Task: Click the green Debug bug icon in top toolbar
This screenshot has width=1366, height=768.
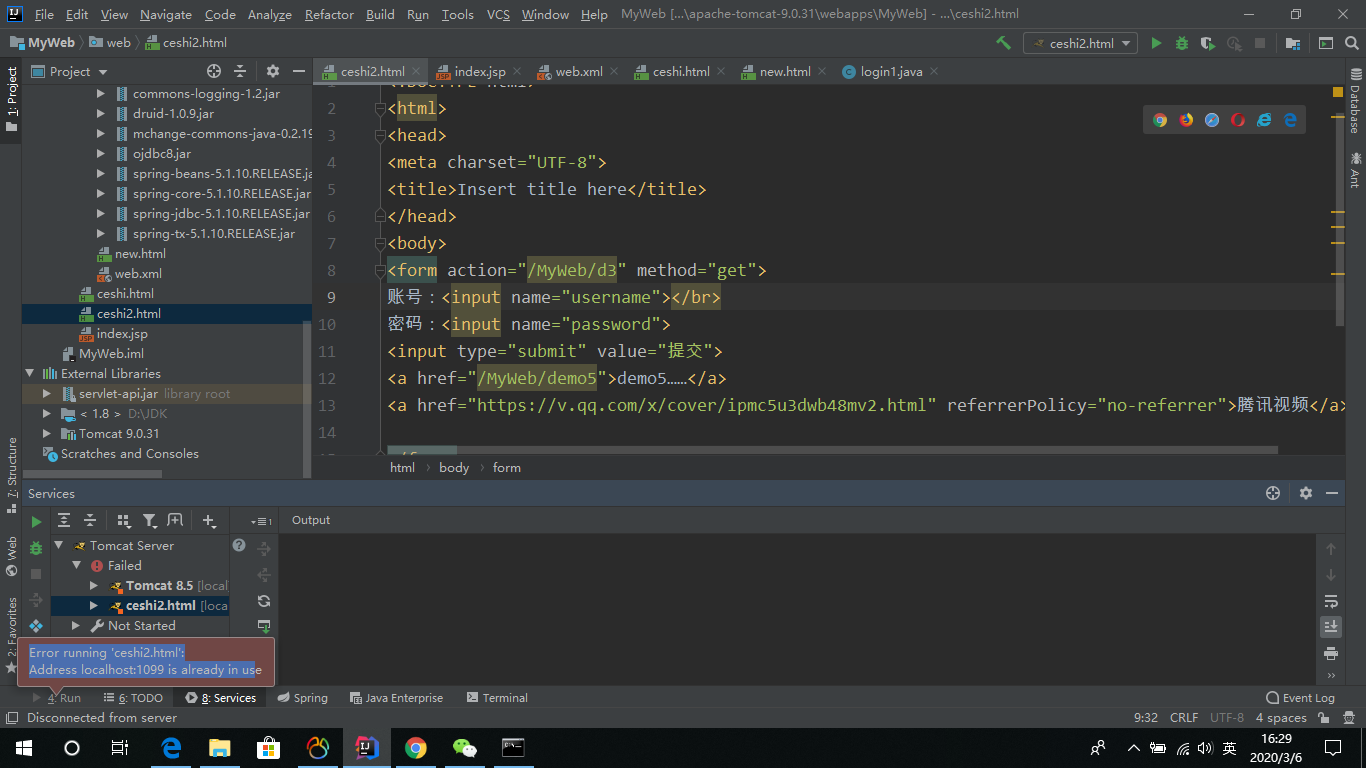Action: (1182, 43)
